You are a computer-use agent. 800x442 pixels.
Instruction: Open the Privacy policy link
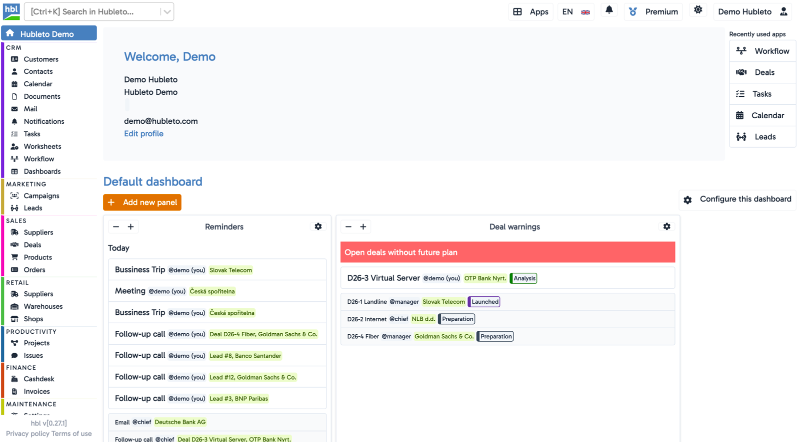[x=28, y=434]
